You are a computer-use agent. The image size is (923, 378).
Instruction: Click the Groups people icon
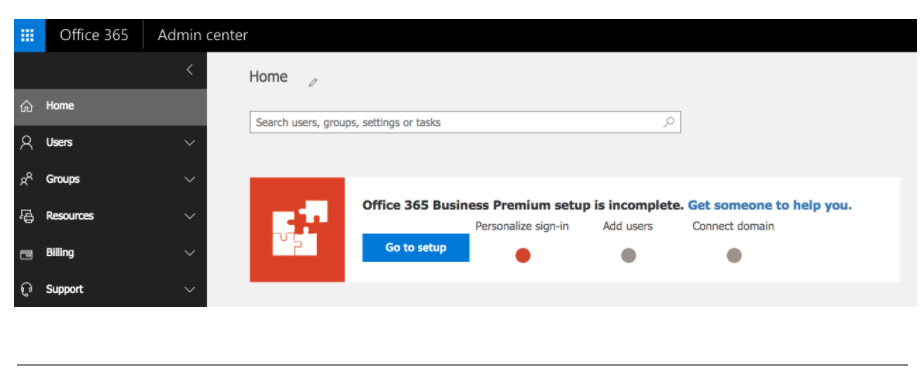[26, 180]
